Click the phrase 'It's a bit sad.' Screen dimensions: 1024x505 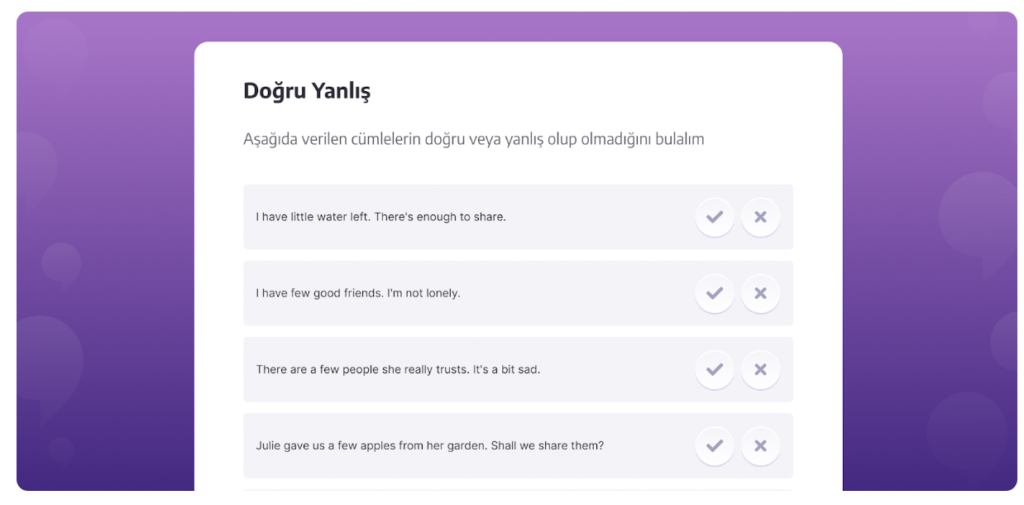pyautogui.click(x=507, y=369)
